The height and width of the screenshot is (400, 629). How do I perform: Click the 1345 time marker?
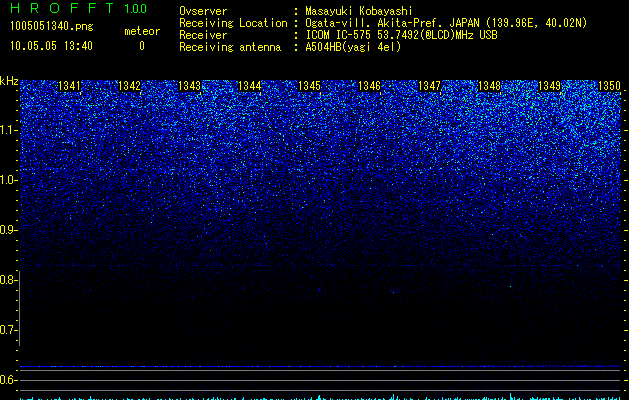coord(309,86)
